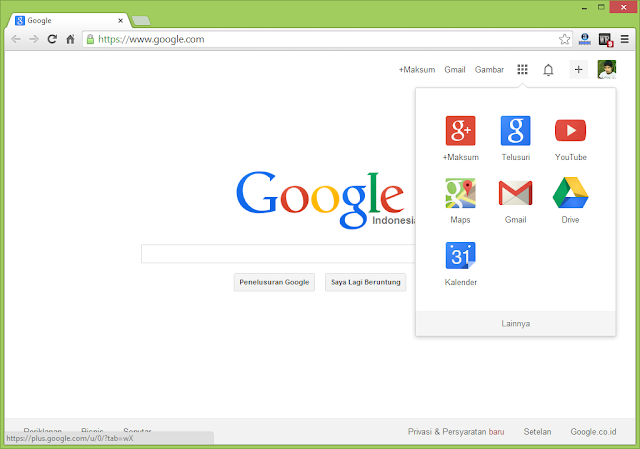Open Privasi & Persyaratan footer link
This screenshot has height=449, width=640.
point(456,432)
